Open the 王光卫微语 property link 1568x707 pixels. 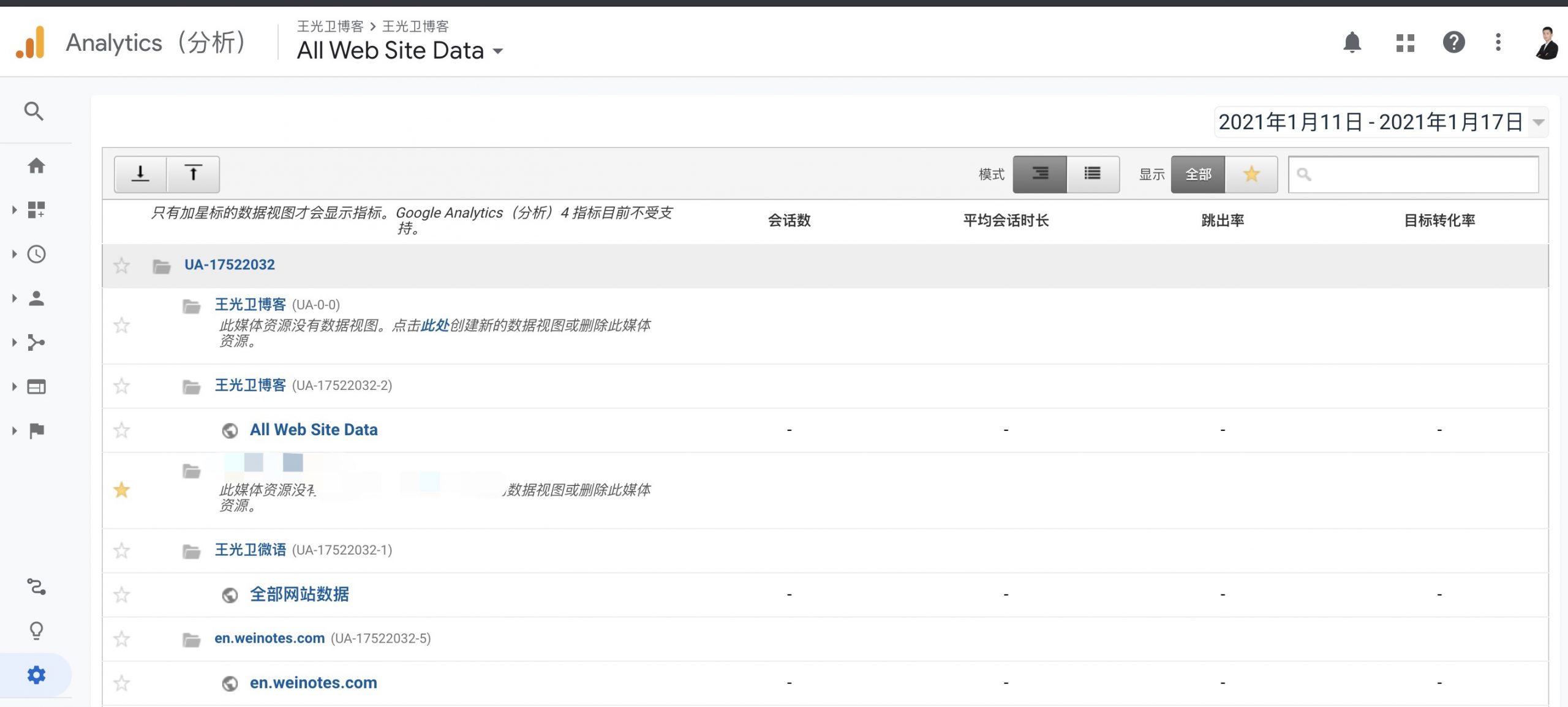pos(250,550)
